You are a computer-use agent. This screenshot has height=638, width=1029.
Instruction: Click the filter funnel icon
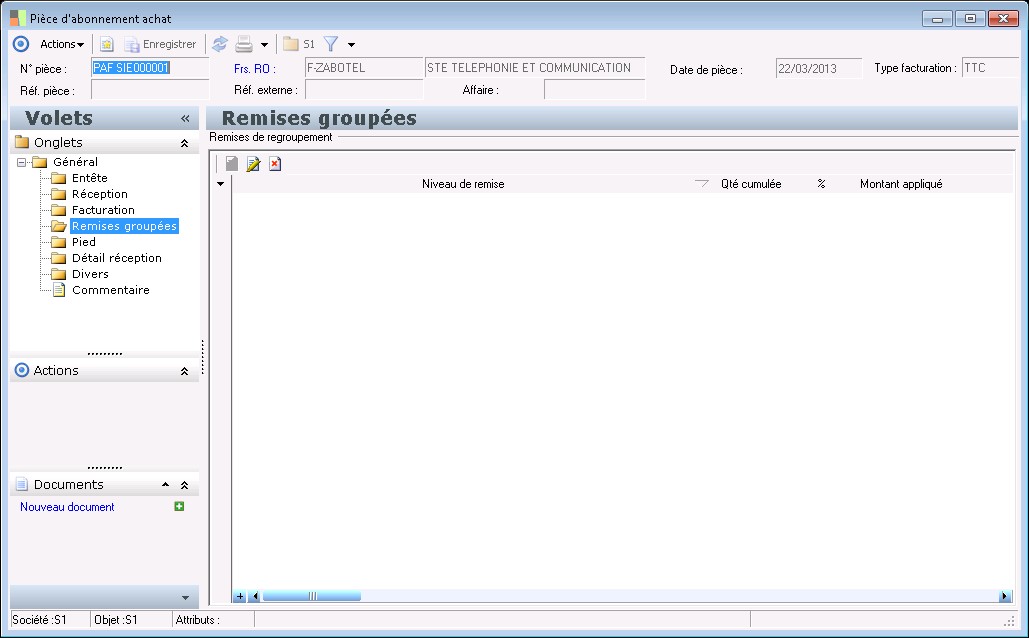(331, 44)
